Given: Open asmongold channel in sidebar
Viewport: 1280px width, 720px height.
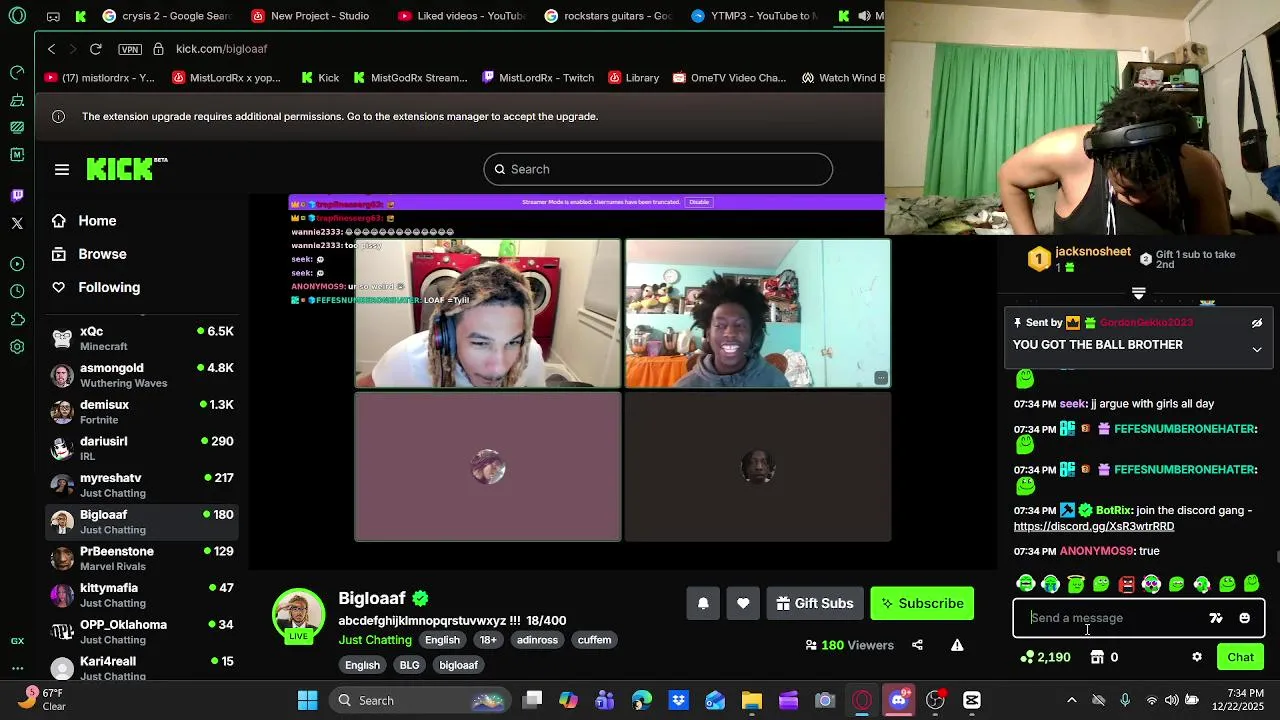Looking at the screenshot, I should [144, 376].
